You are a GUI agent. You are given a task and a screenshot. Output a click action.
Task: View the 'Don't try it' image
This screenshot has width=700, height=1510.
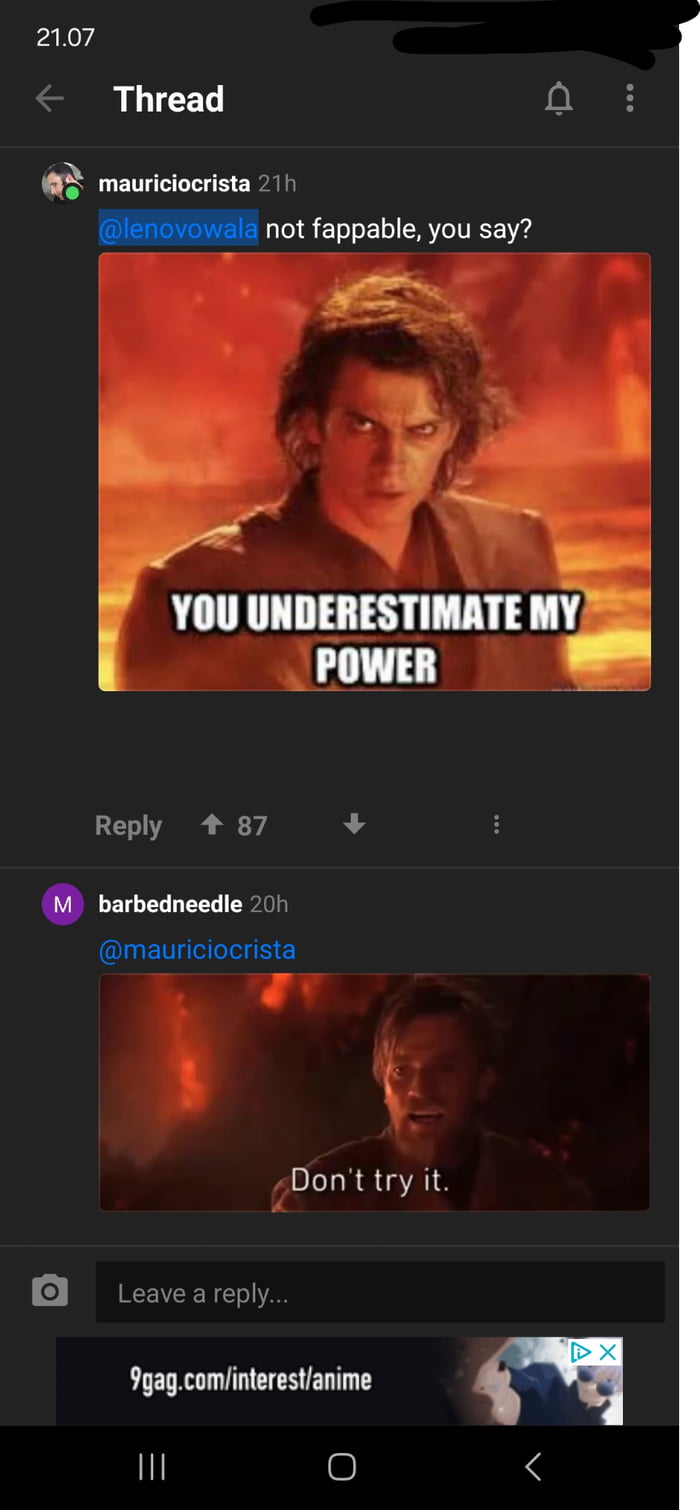[375, 1093]
